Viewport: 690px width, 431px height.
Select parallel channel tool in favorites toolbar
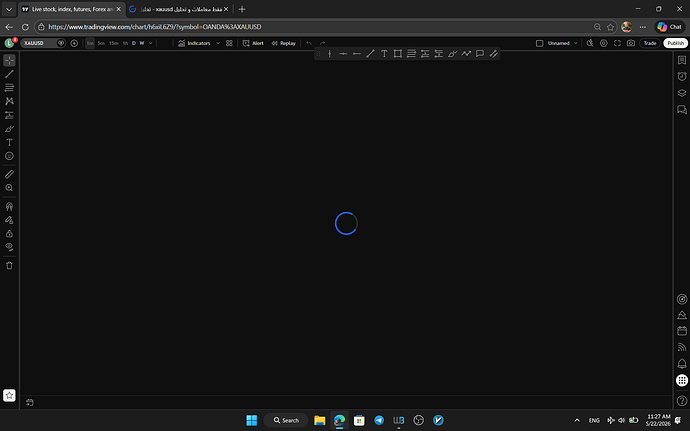pos(493,54)
